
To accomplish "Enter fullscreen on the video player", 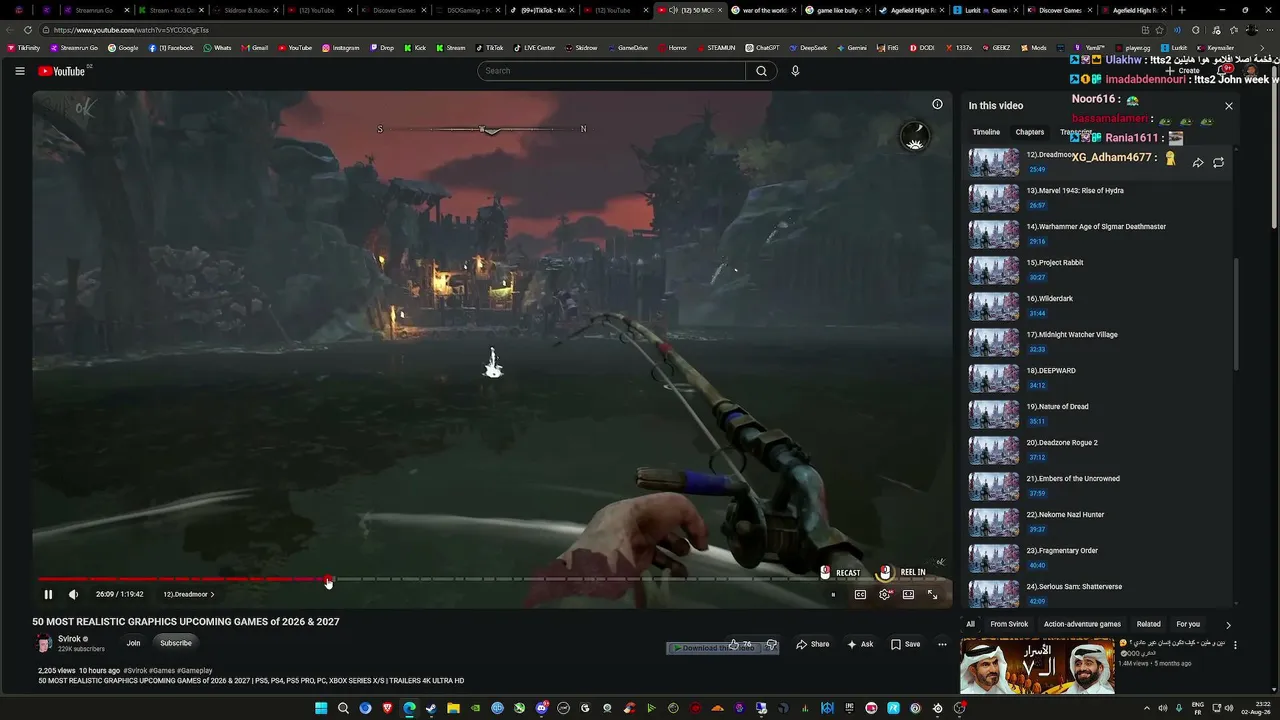I will click(x=932, y=594).
